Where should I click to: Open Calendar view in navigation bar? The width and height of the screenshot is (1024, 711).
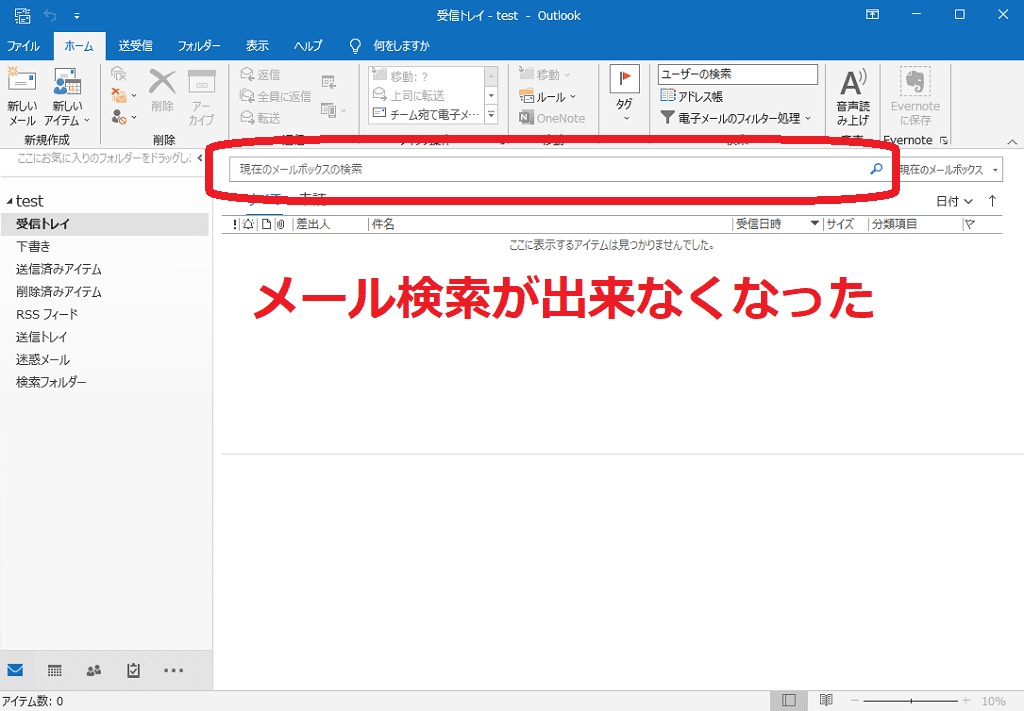(x=55, y=670)
